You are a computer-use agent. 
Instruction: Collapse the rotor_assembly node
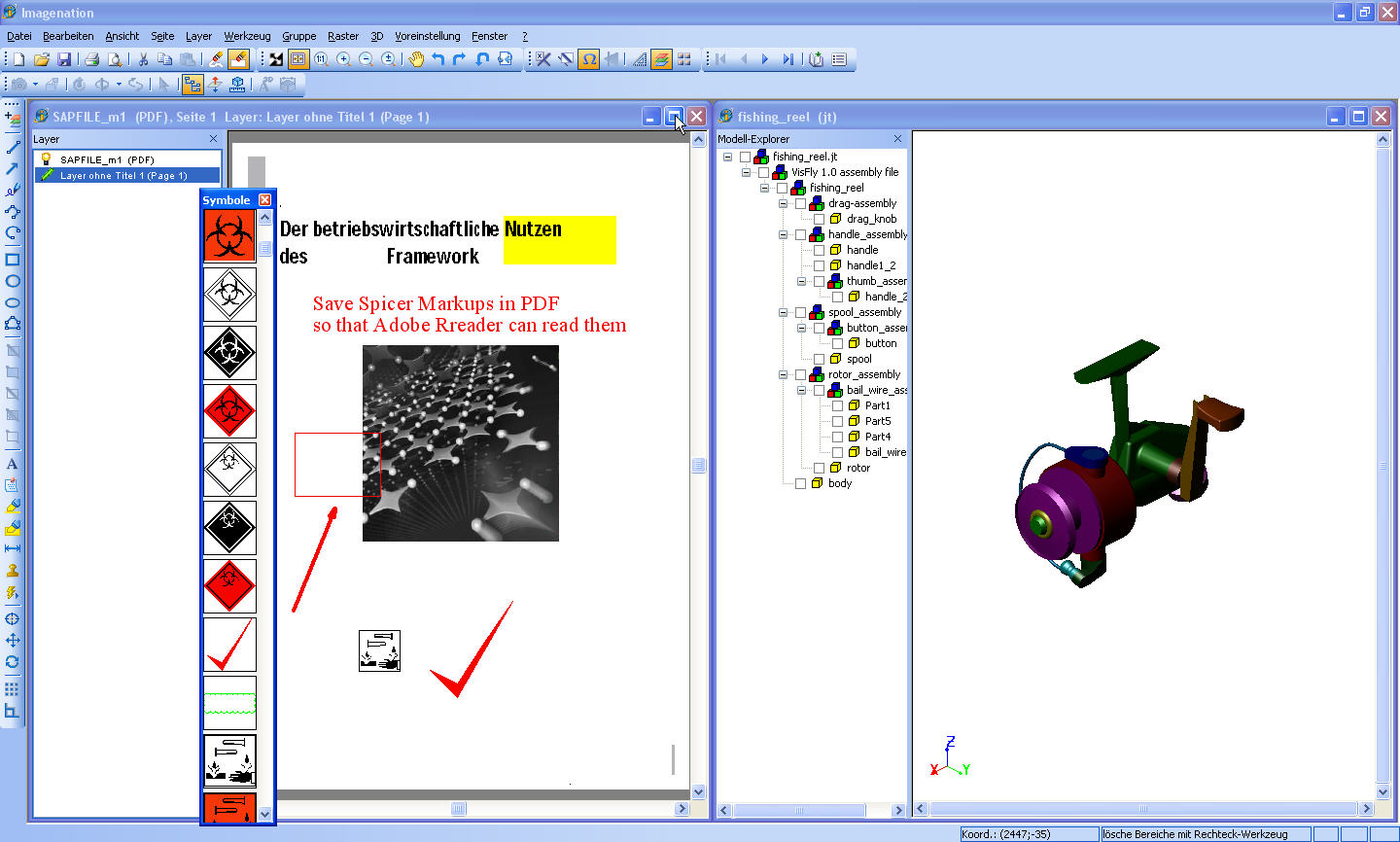pos(783,374)
